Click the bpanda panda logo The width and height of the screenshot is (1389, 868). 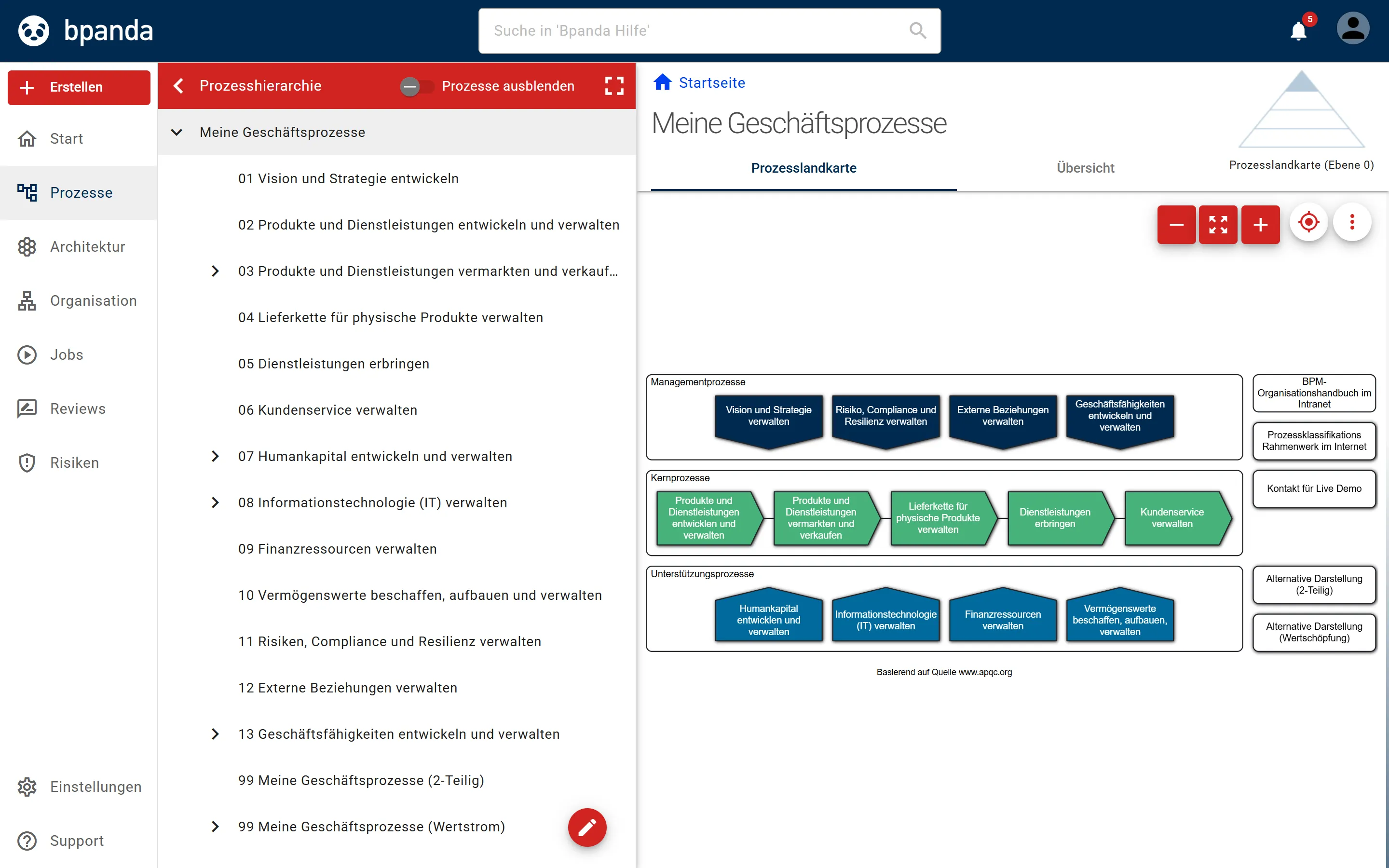tap(34, 30)
